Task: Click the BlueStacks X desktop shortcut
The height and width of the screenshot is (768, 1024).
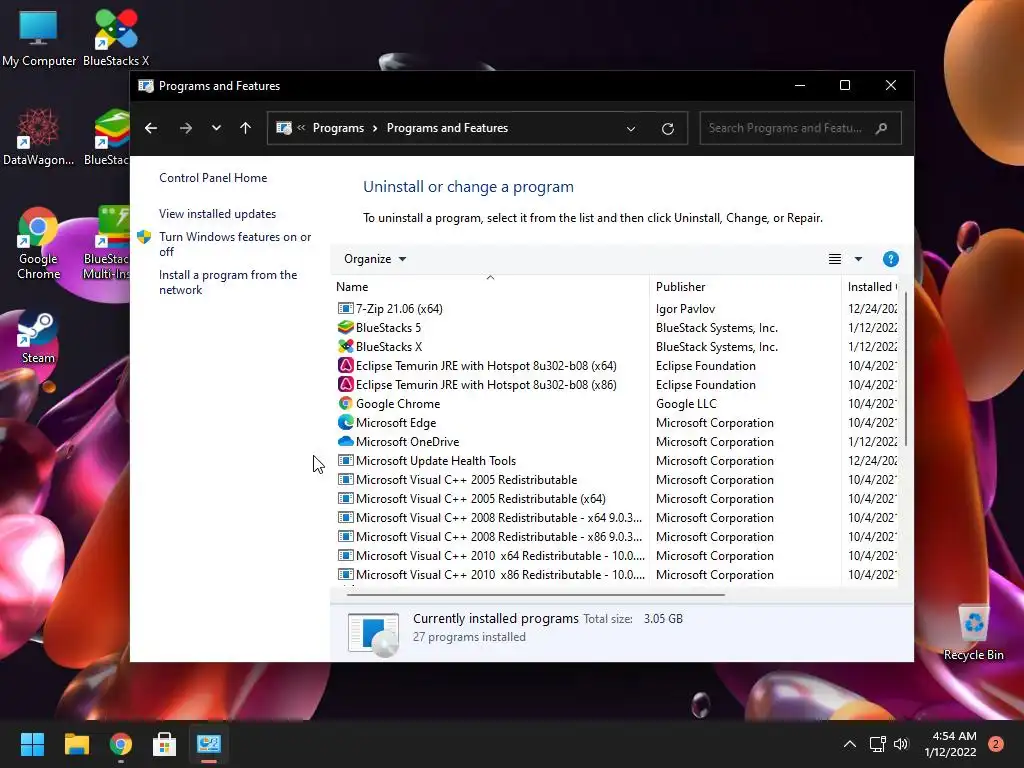Action: click(116, 37)
